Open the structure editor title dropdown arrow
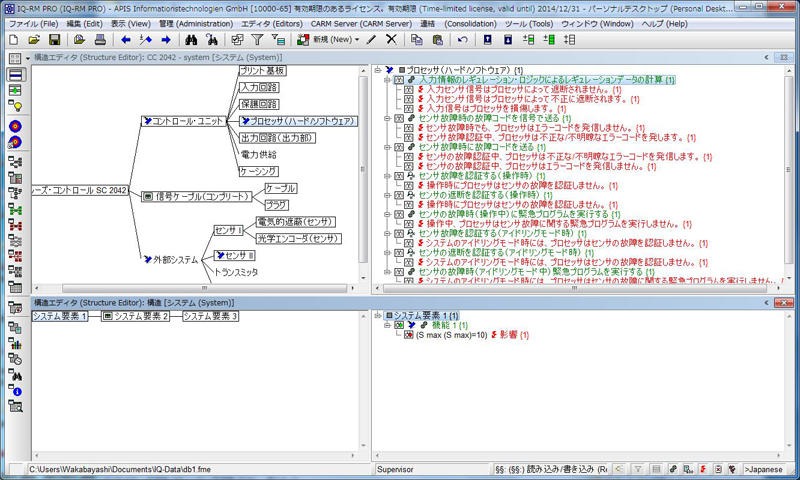This screenshot has height=480, width=800. point(28,58)
